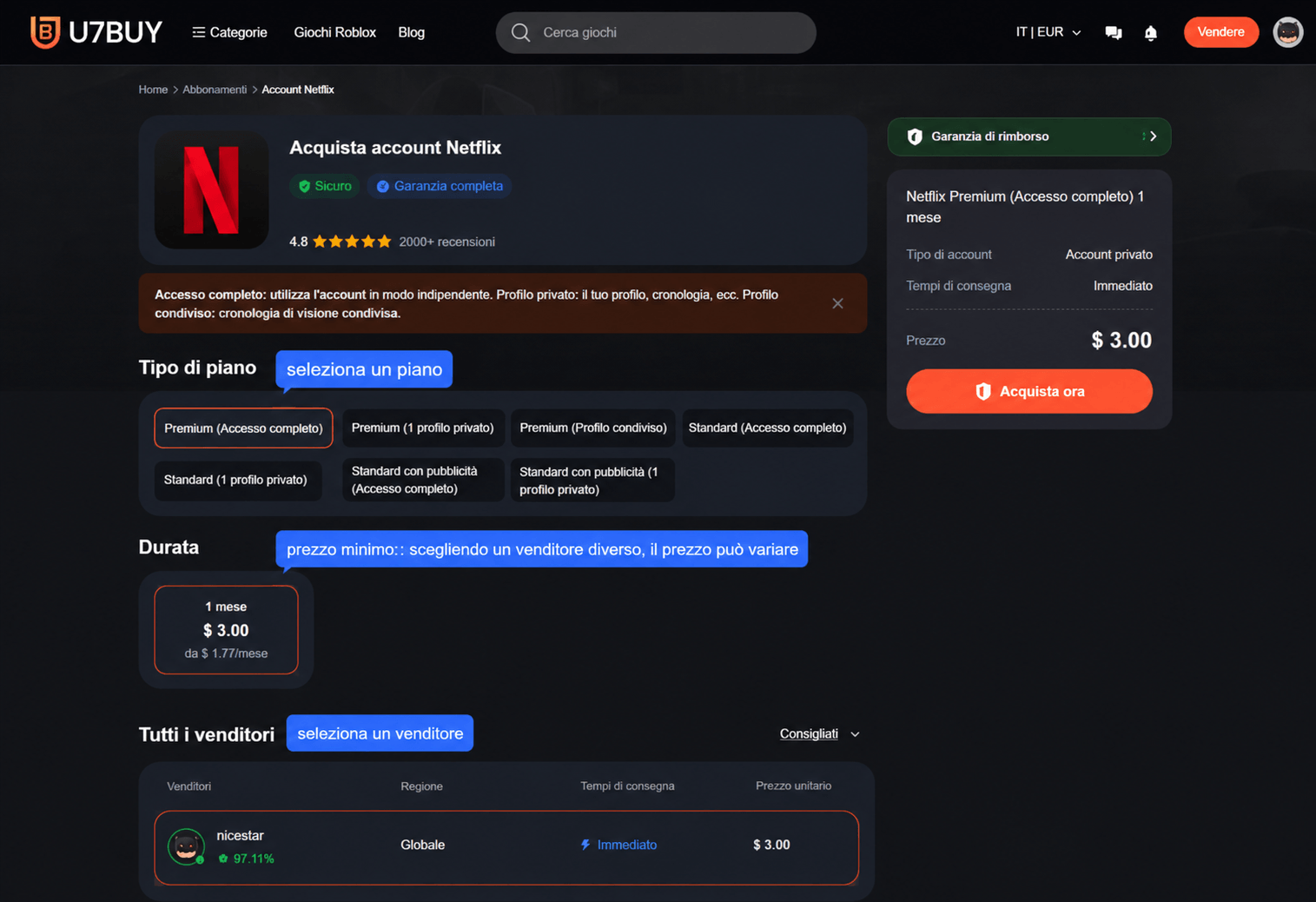This screenshot has width=1316, height=902.
Task: Select the nicestar seller row
Action: click(x=506, y=847)
